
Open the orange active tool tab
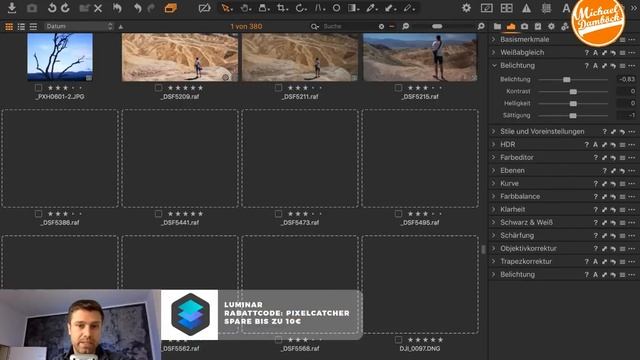click(511, 27)
